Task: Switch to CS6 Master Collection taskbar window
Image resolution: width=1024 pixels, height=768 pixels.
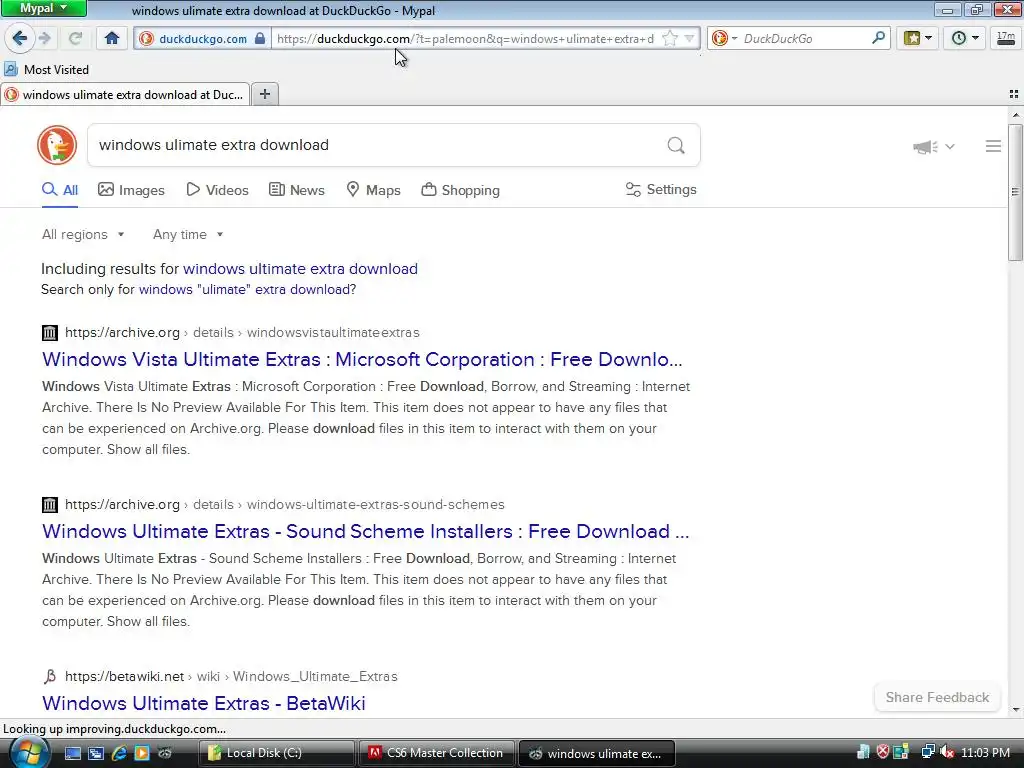Action: click(437, 753)
